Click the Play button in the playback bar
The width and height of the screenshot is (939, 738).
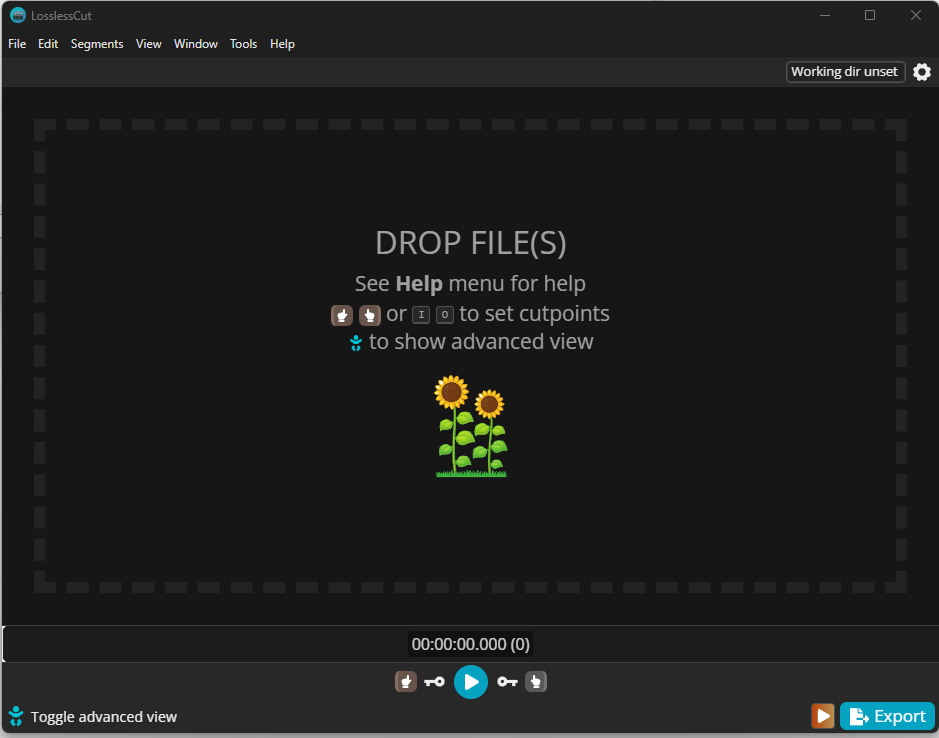[x=471, y=682]
